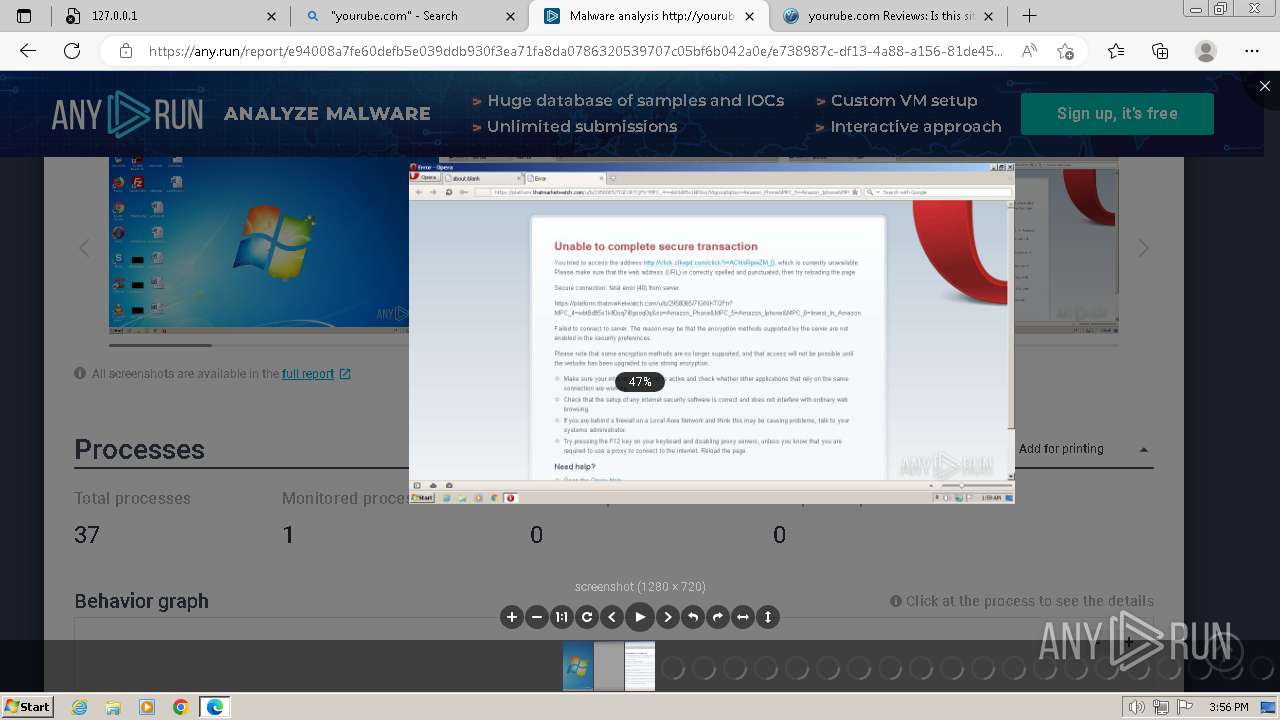Open a new browser tab

tap(1029, 16)
